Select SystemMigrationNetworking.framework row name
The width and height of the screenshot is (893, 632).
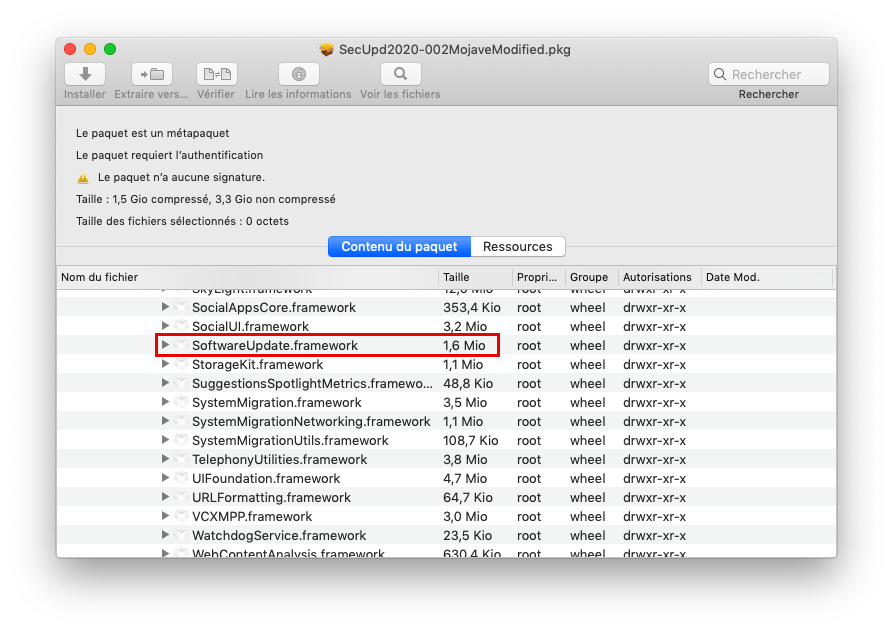click(x=311, y=422)
